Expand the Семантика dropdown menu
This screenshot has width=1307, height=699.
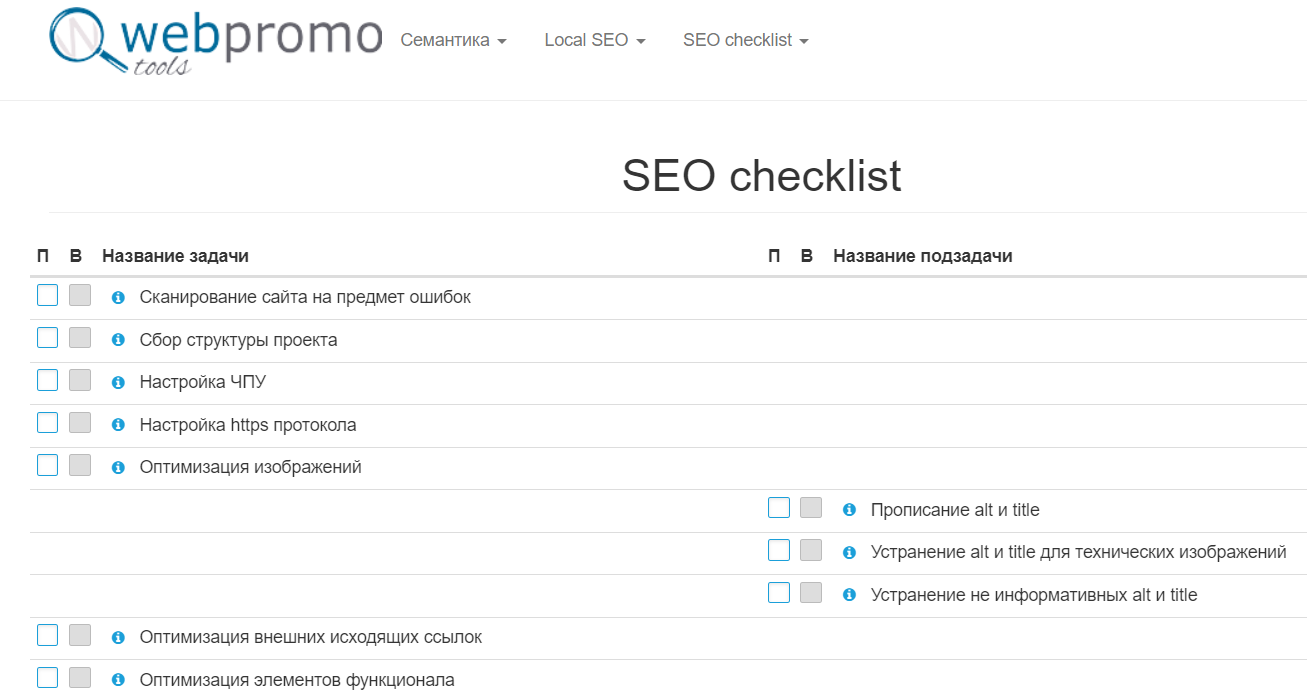tap(453, 40)
